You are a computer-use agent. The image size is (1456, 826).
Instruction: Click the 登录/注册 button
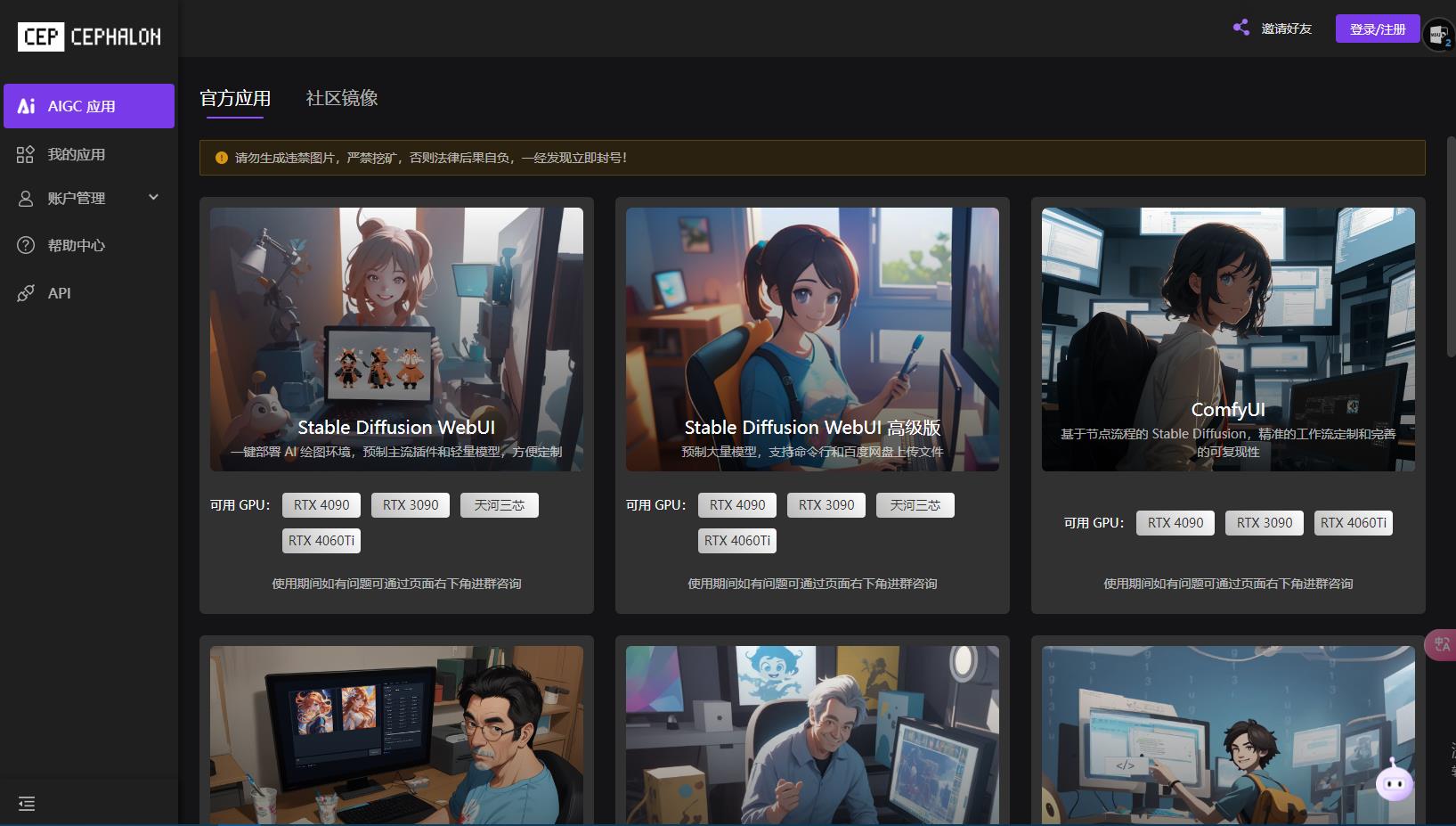1377,29
